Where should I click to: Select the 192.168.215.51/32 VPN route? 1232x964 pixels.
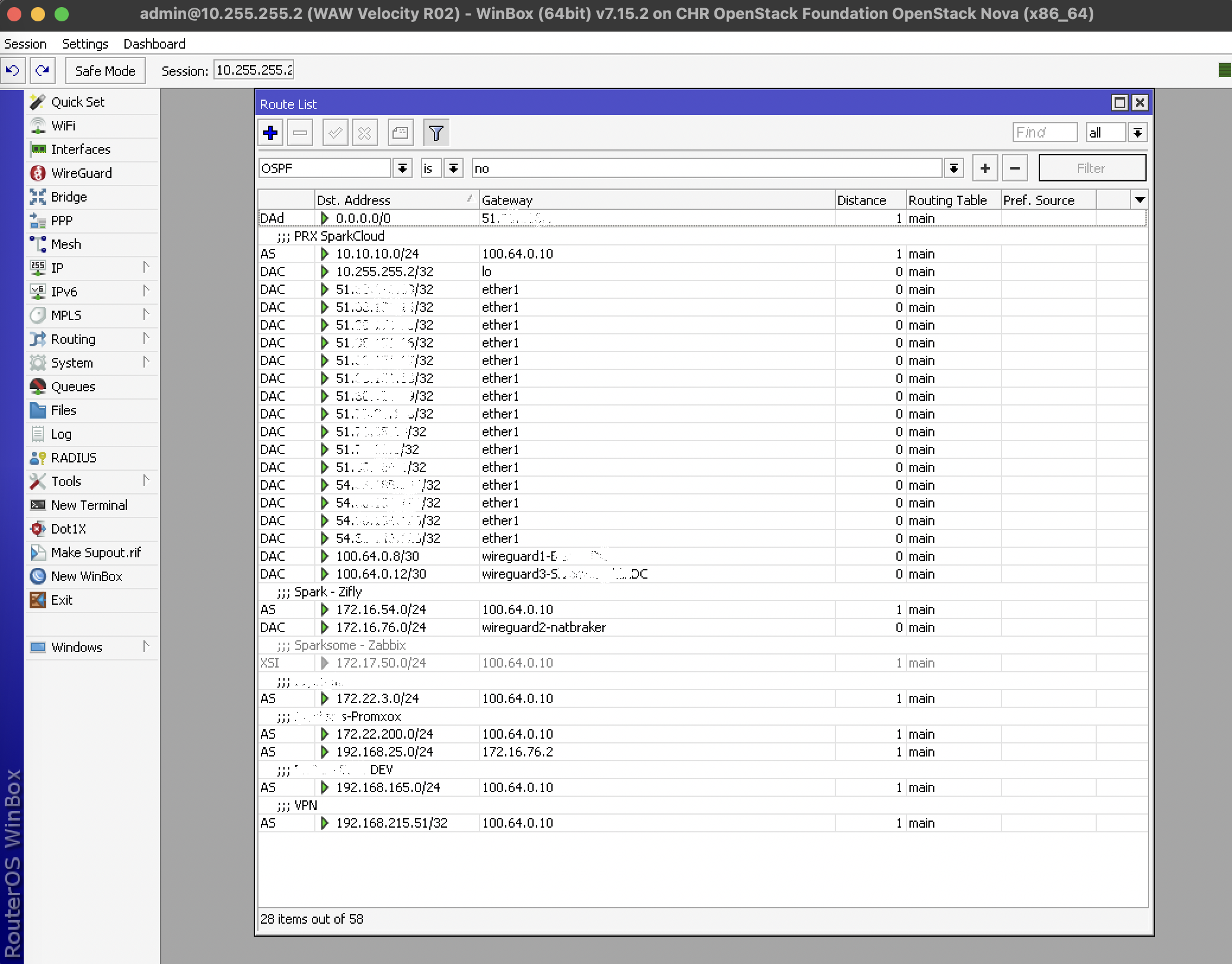(x=702, y=823)
